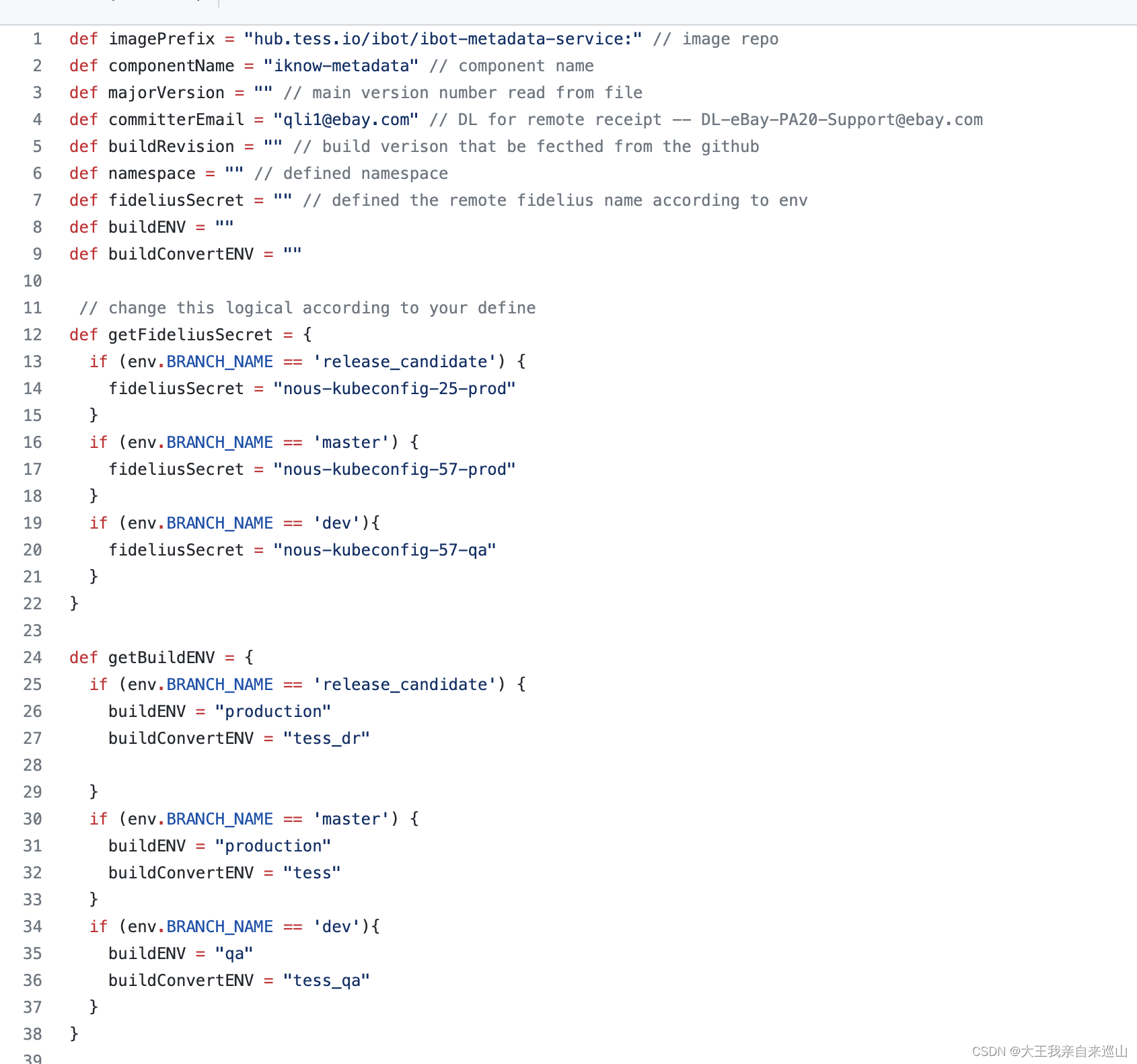Click line number 38 in the gutter
This screenshot has height=1064, width=1137.
pos(32,1034)
